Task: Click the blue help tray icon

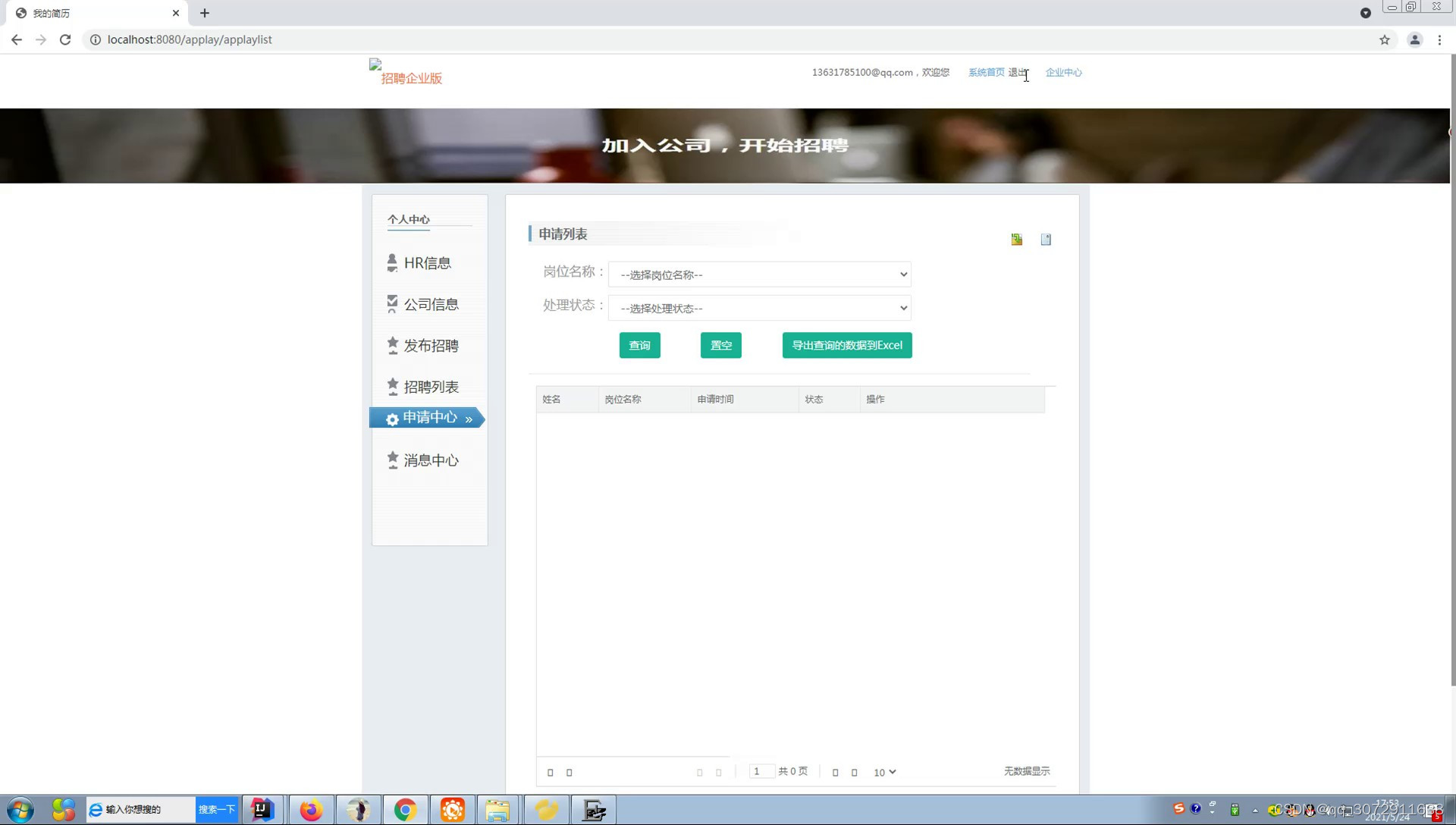Action: (1196, 808)
